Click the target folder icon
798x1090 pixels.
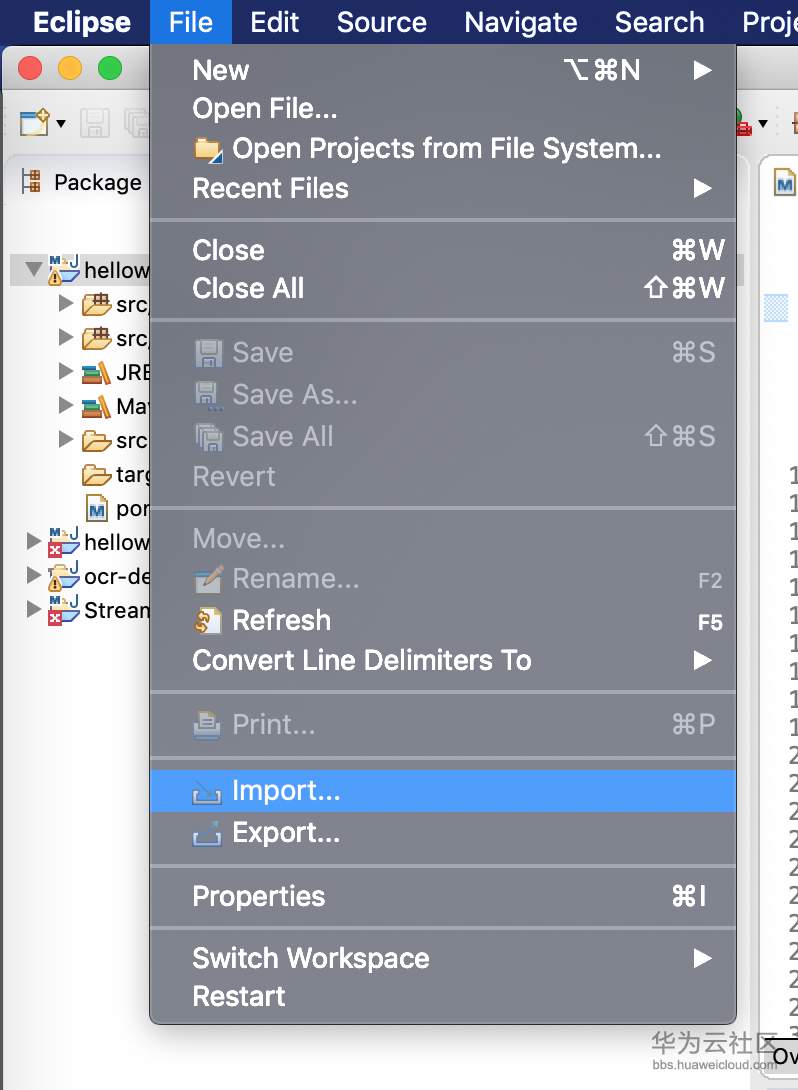click(x=97, y=474)
